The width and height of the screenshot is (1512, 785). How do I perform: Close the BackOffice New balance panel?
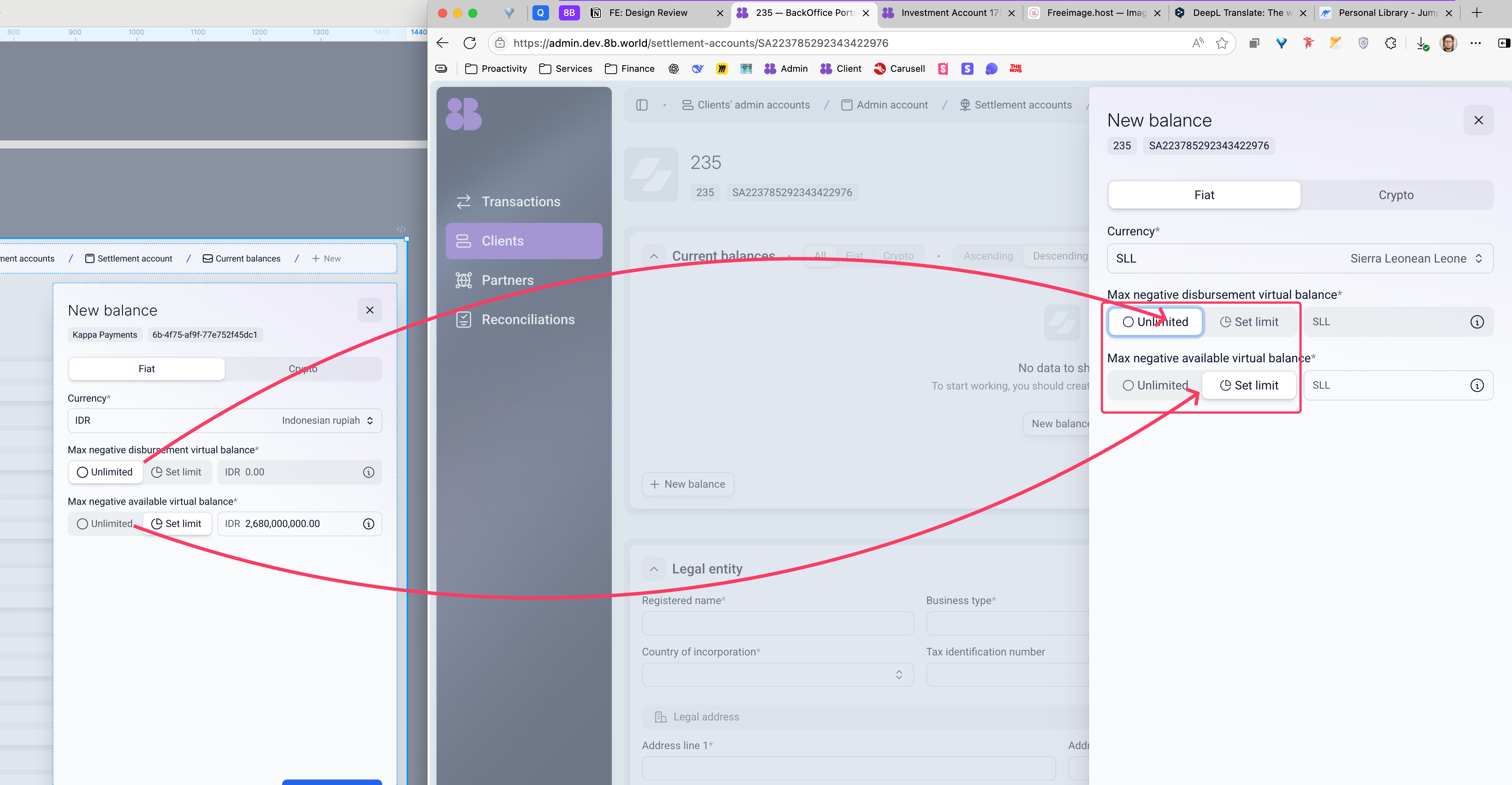point(1478,121)
